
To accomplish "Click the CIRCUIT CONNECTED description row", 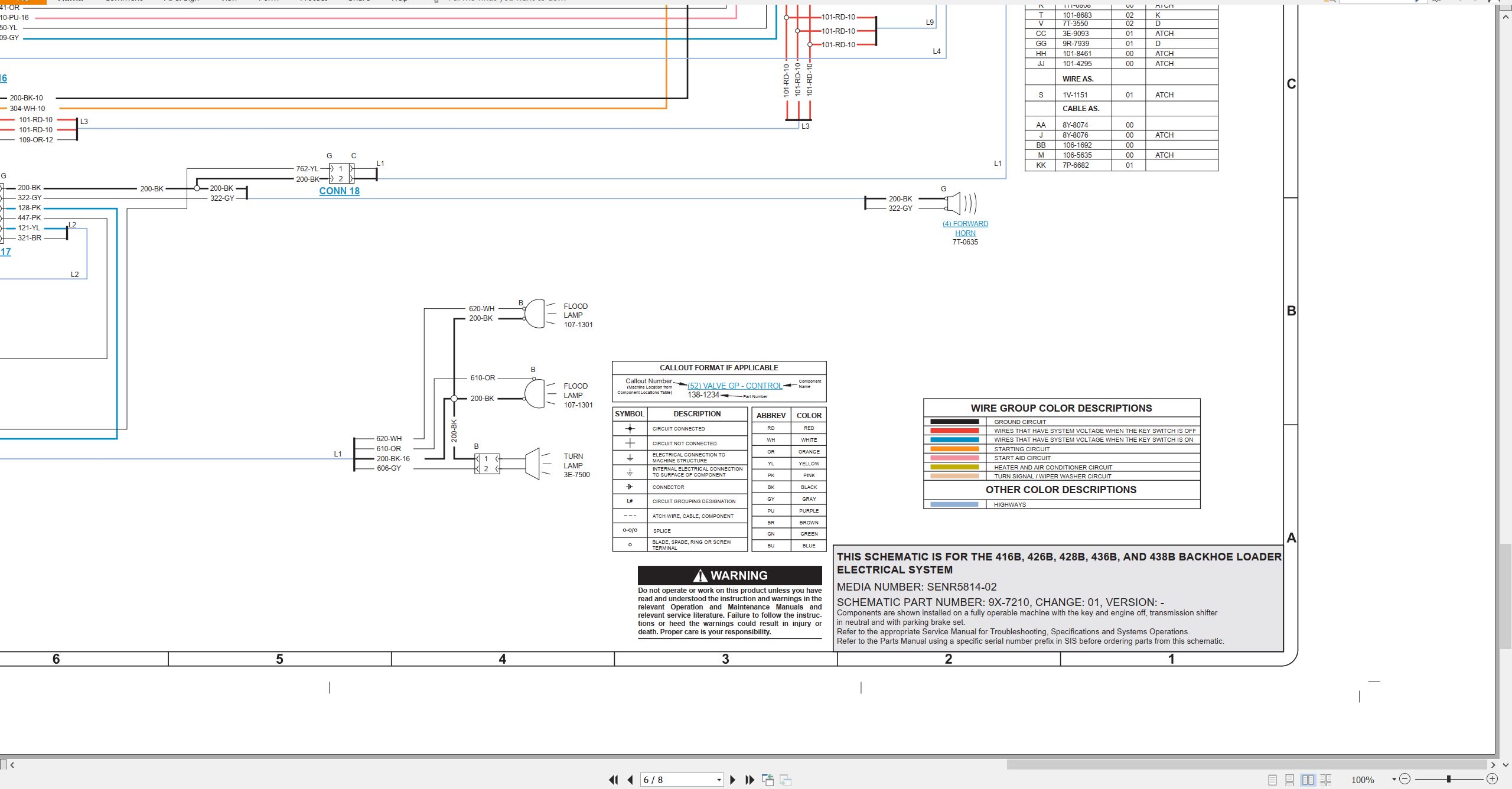I will (679, 429).
